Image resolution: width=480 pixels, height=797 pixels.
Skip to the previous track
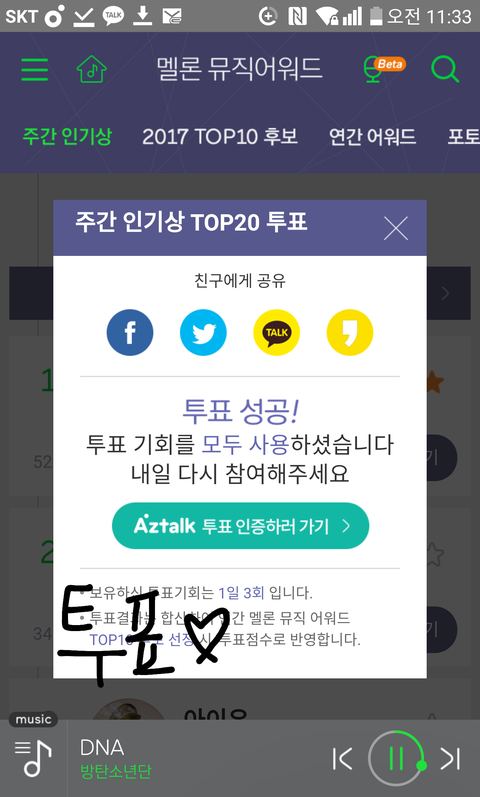342,759
